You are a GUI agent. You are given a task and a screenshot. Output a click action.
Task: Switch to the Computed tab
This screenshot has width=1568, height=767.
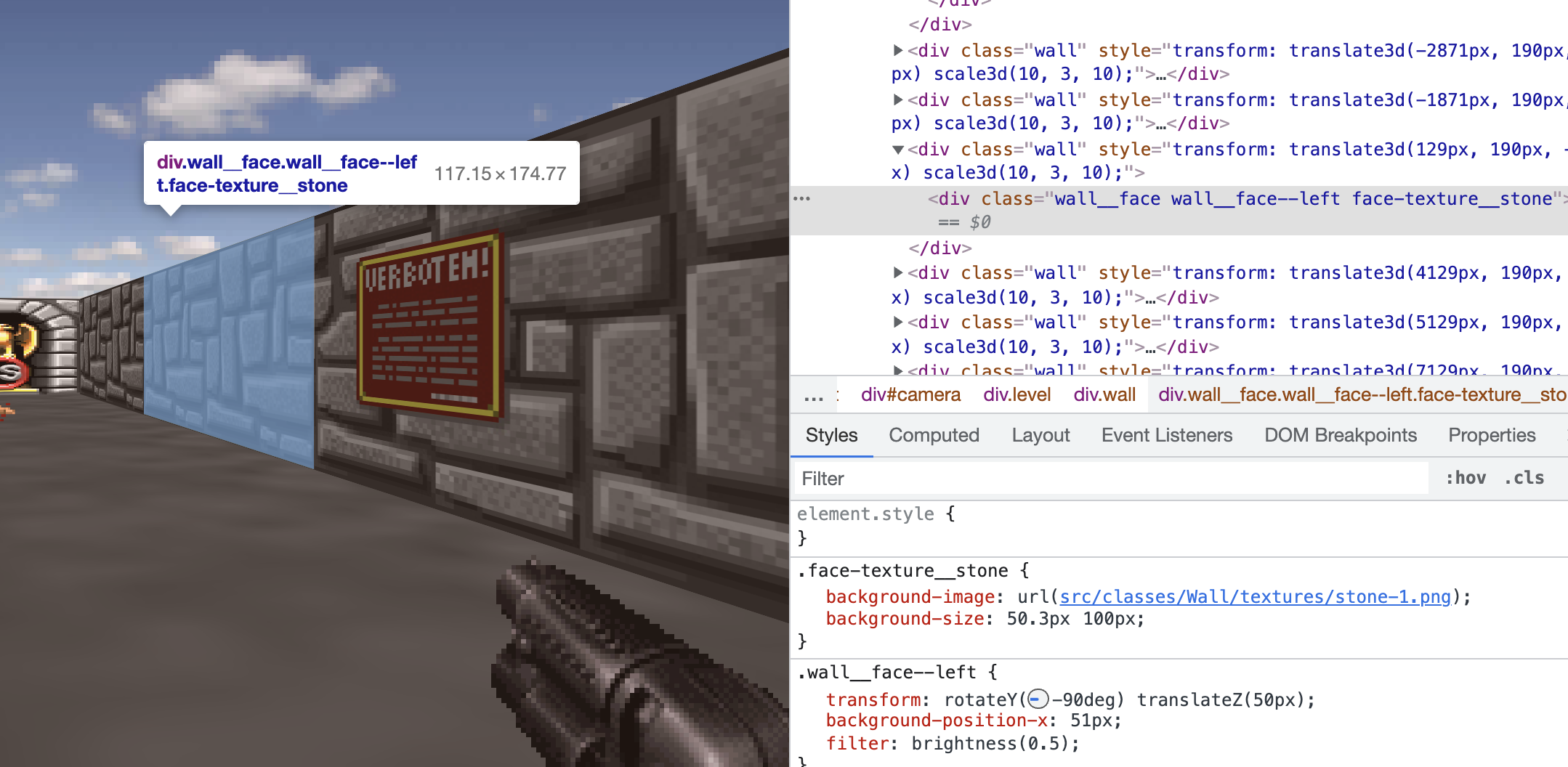click(x=934, y=435)
